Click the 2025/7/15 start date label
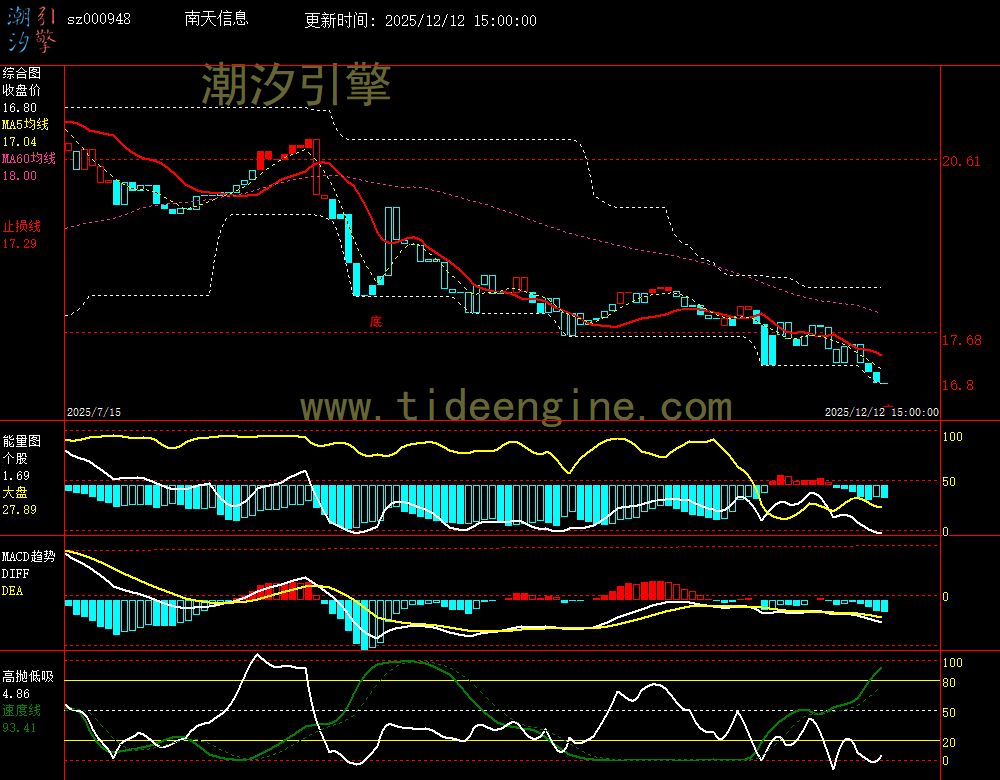 [93, 412]
